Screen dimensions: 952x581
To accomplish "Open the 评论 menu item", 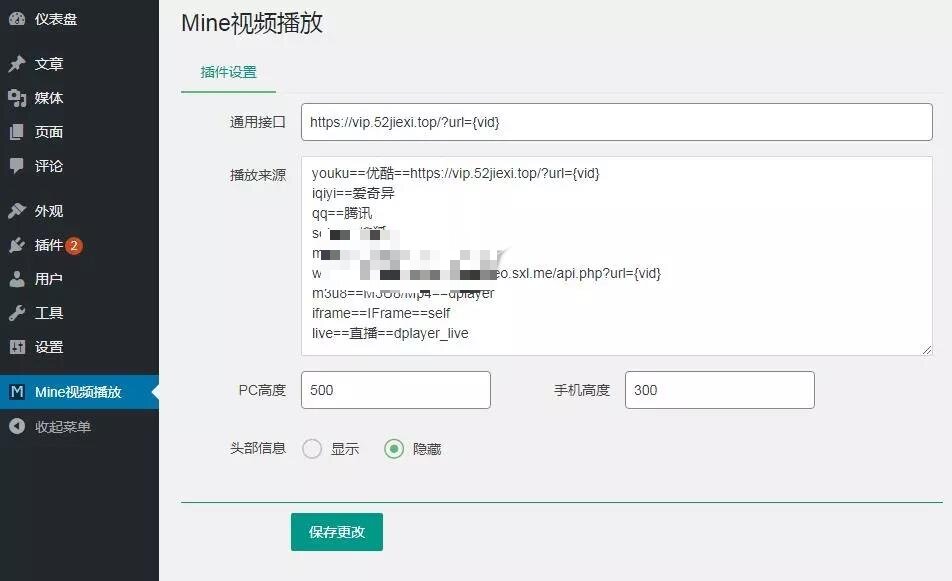I will (x=80, y=166).
